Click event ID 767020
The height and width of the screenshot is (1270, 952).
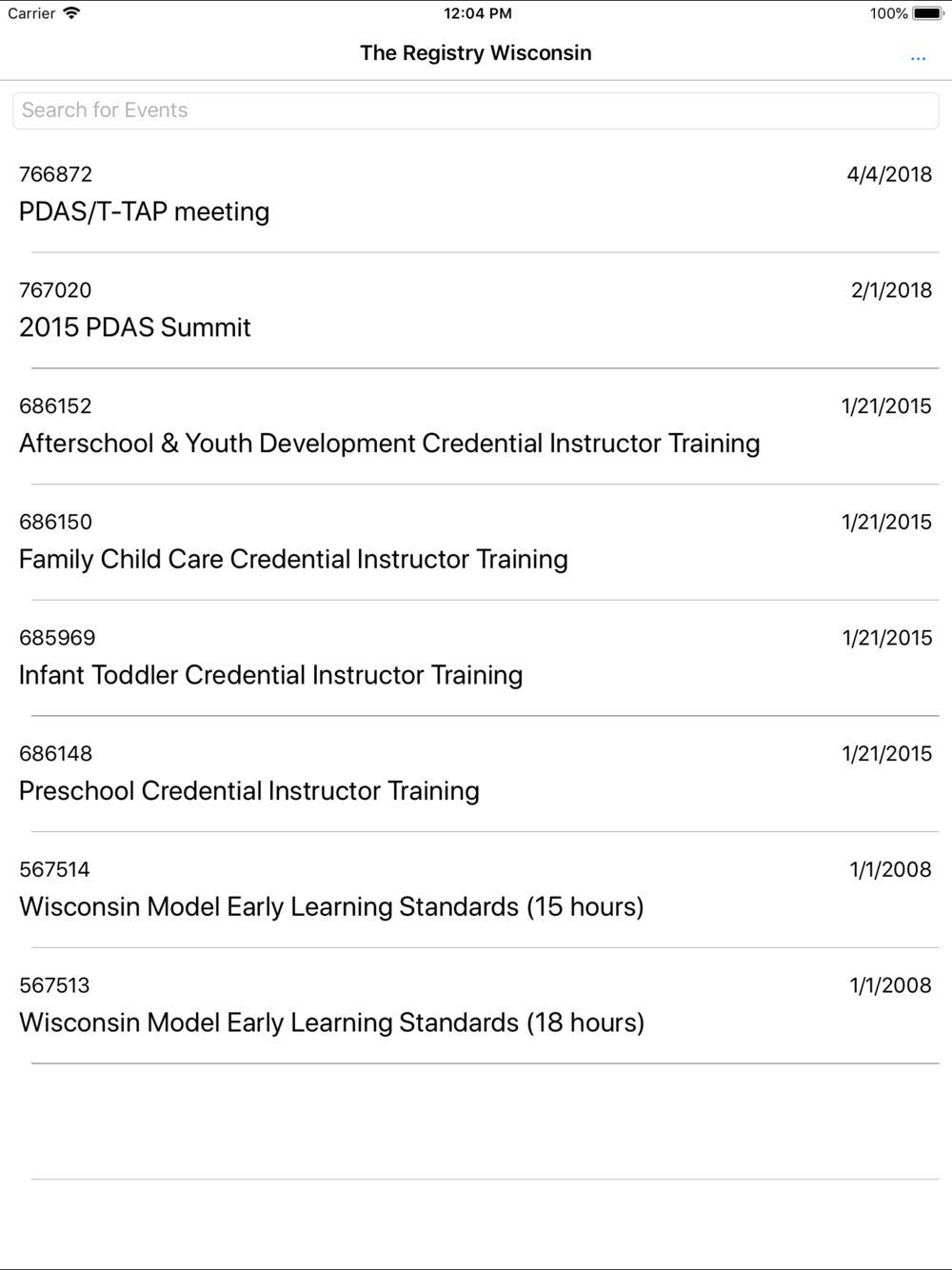(x=55, y=290)
